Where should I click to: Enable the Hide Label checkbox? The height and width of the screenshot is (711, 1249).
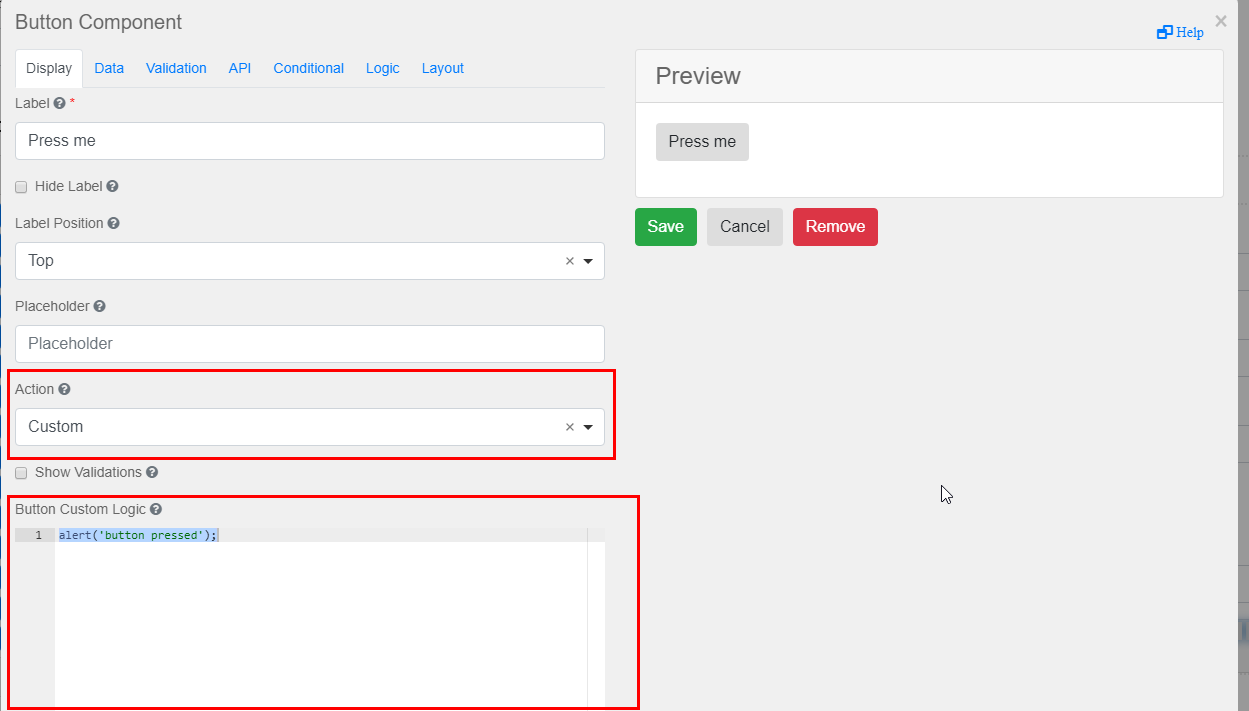point(21,187)
